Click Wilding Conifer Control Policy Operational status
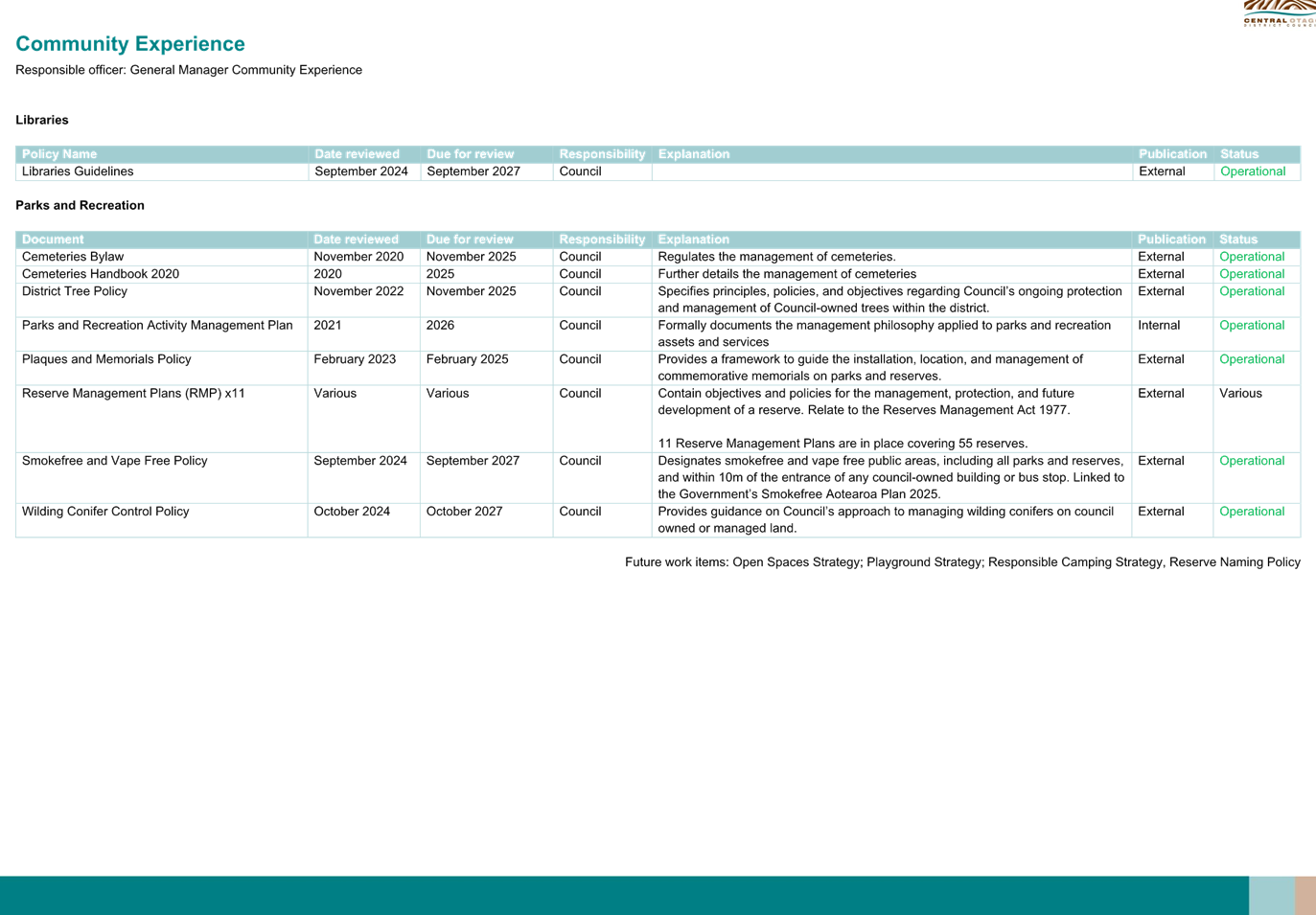 1252,512
